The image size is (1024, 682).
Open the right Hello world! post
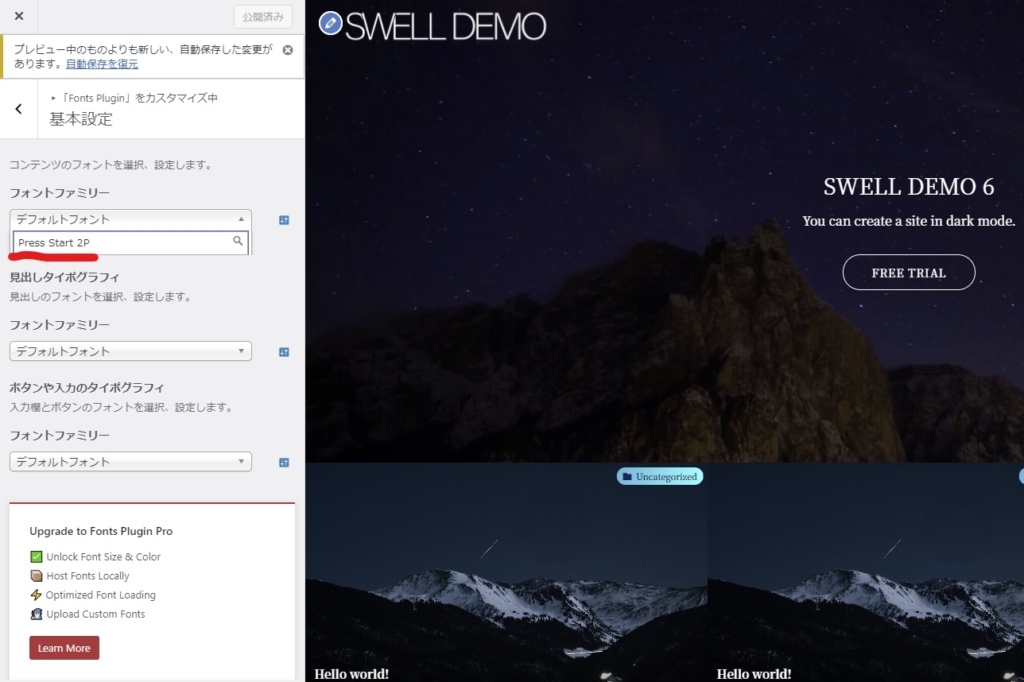point(754,674)
